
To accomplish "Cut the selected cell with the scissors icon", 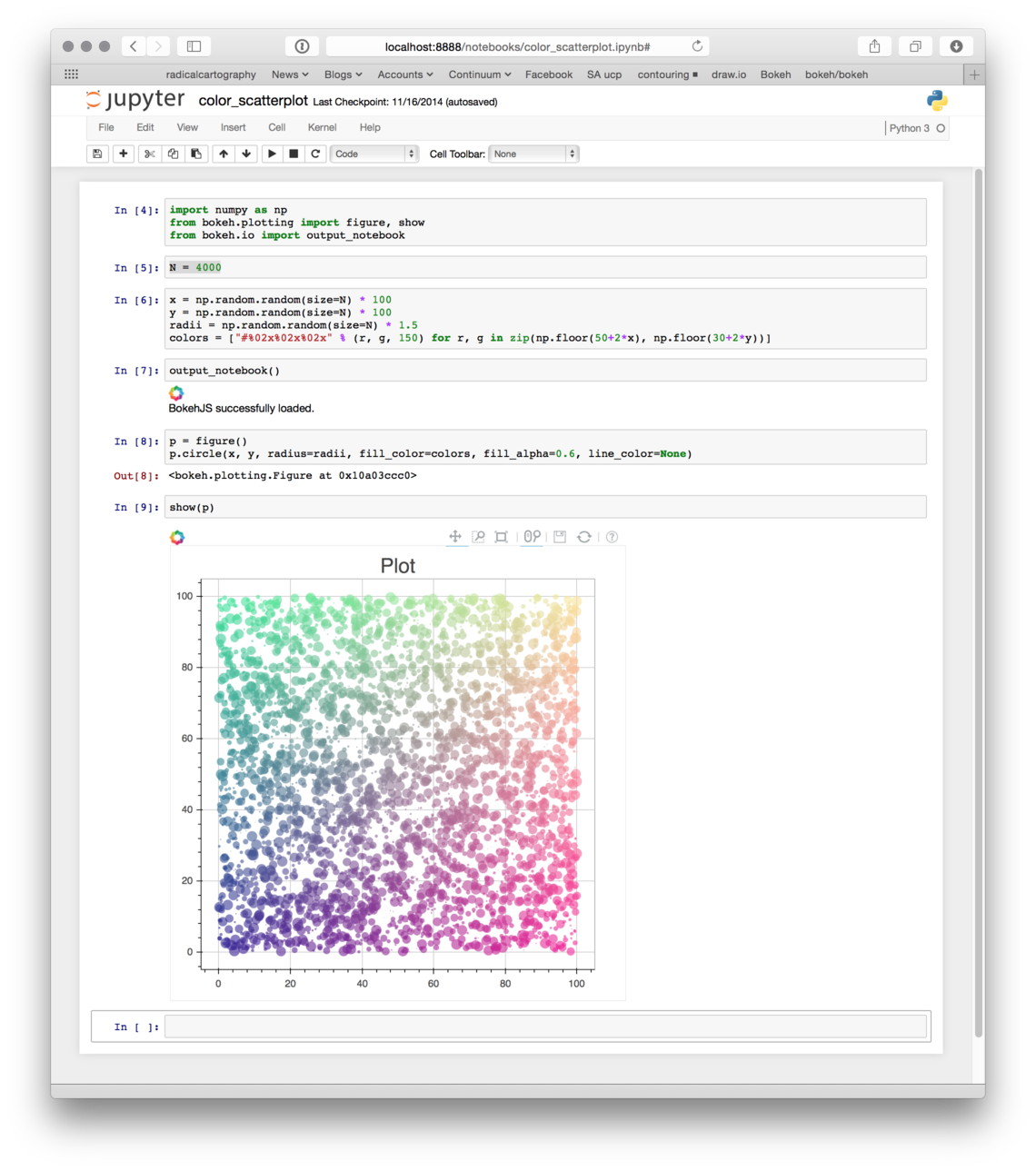I will point(150,154).
